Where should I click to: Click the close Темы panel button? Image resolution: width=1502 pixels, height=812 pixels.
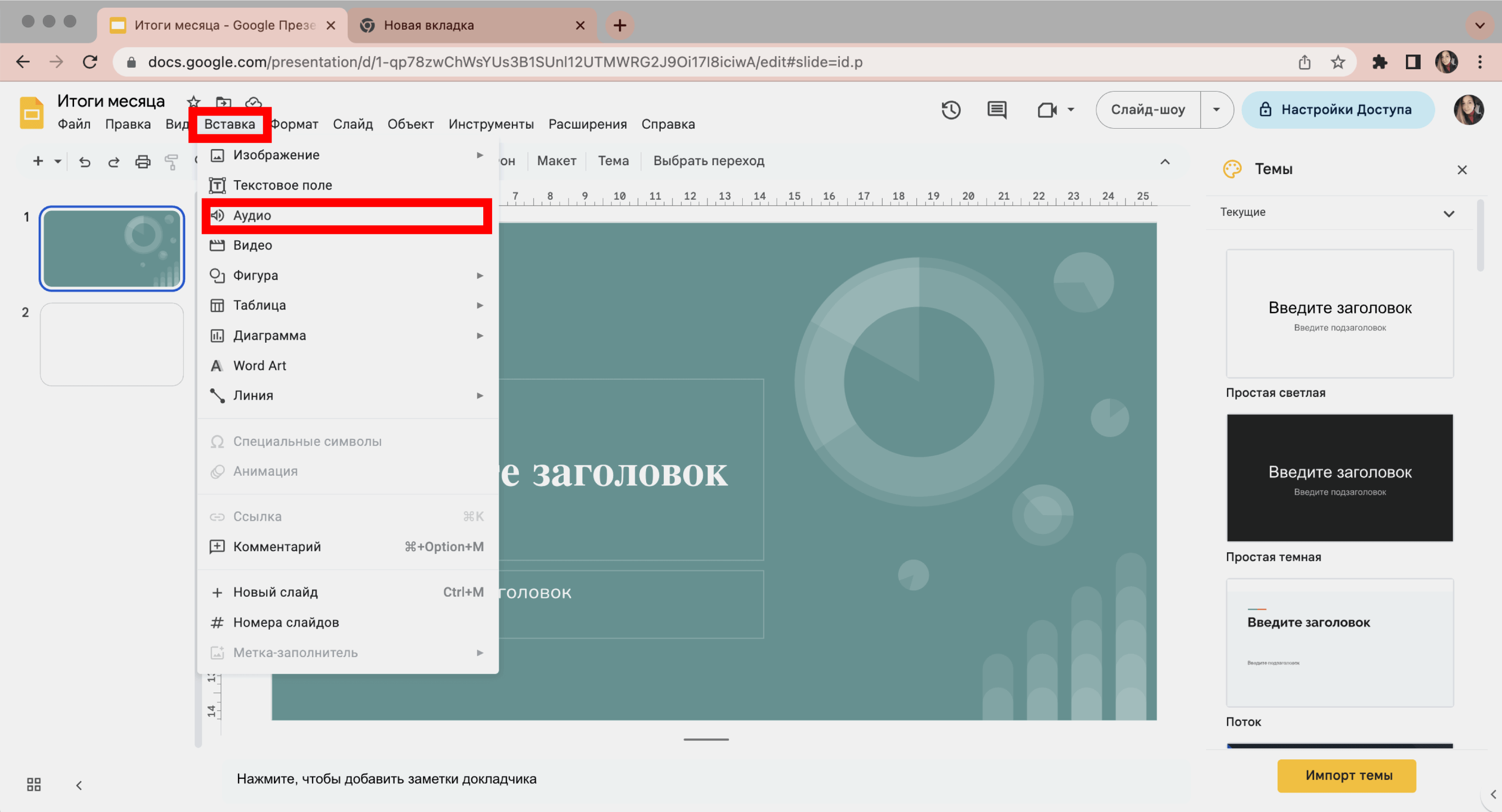[x=1462, y=169]
